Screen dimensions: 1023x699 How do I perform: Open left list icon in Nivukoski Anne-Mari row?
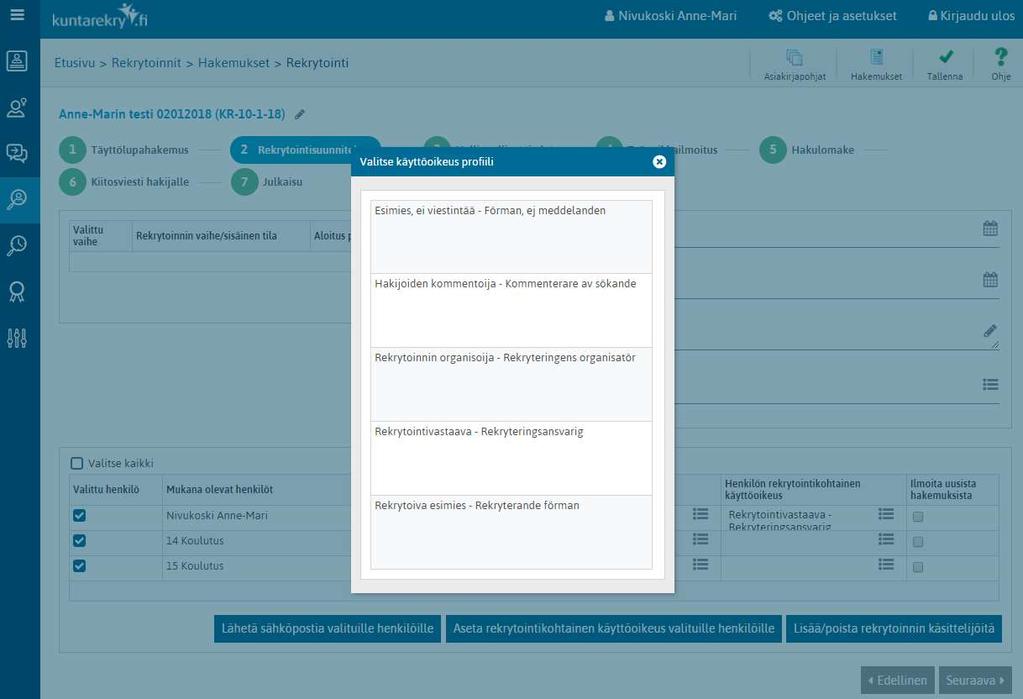click(701, 514)
